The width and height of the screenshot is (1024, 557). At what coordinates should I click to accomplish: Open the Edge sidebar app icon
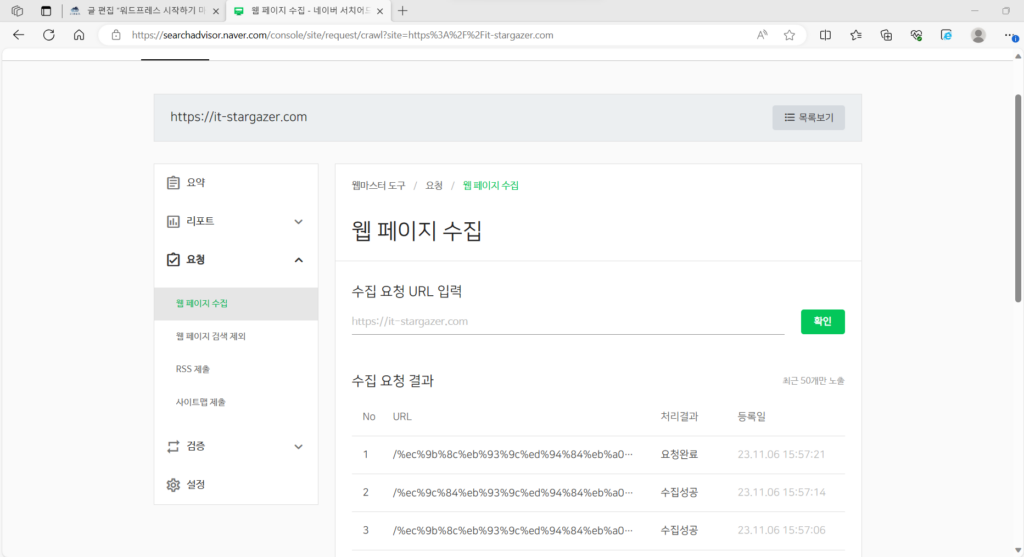946,35
